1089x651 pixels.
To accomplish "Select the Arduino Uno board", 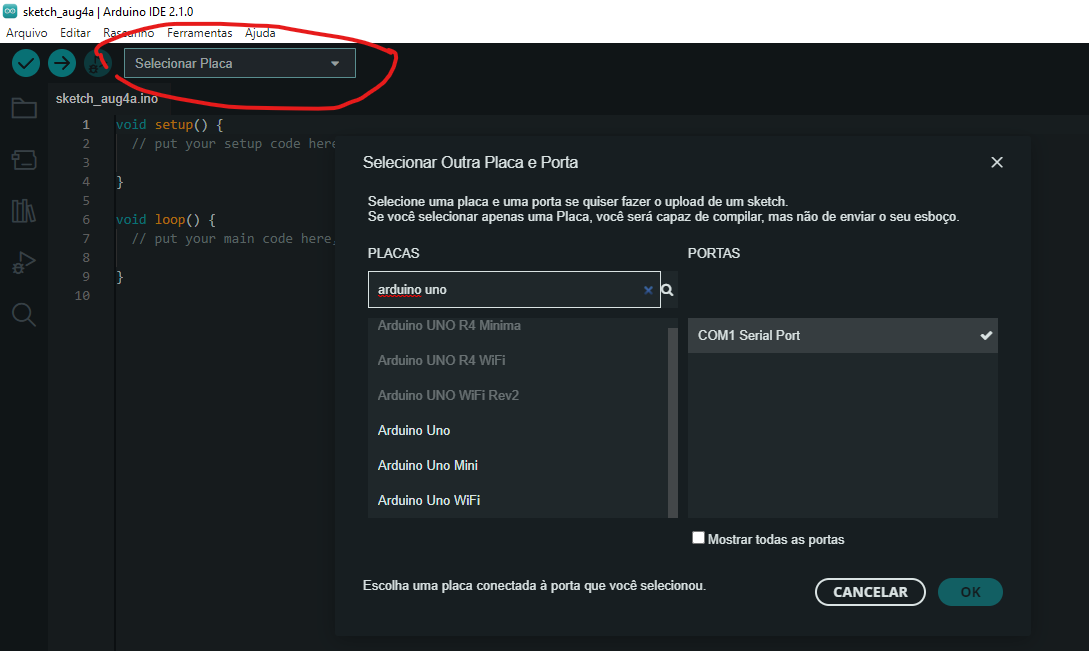I will tap(517, 430).
